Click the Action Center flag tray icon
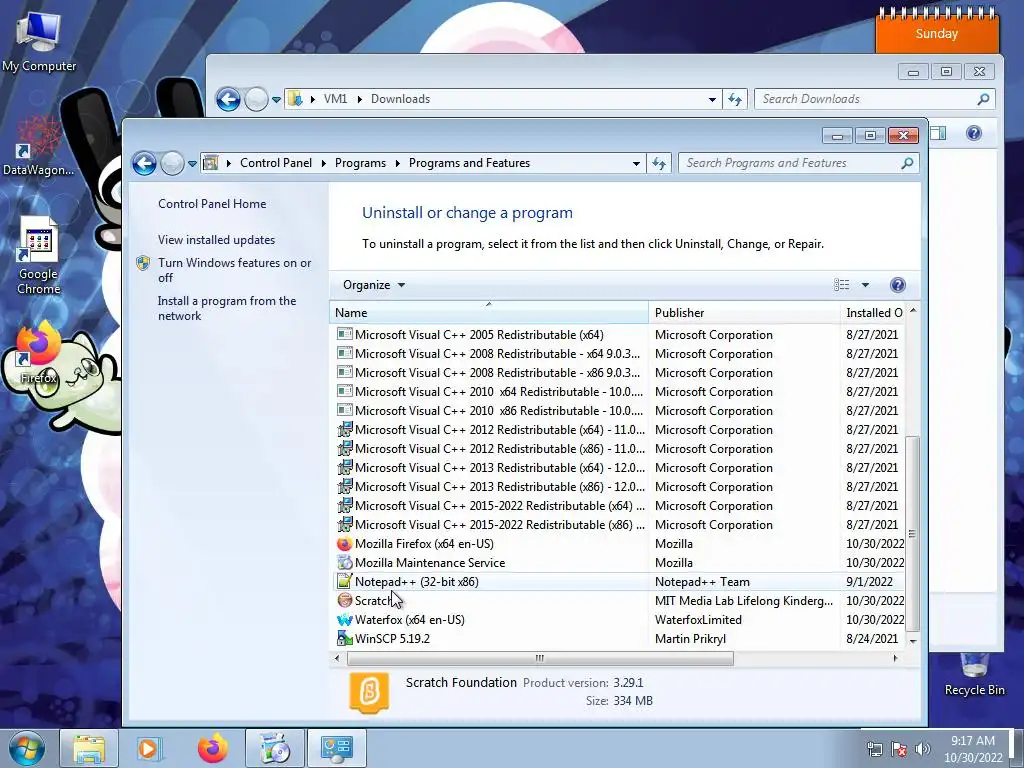Screen dimensions: 1024x768 click(899, 749)
